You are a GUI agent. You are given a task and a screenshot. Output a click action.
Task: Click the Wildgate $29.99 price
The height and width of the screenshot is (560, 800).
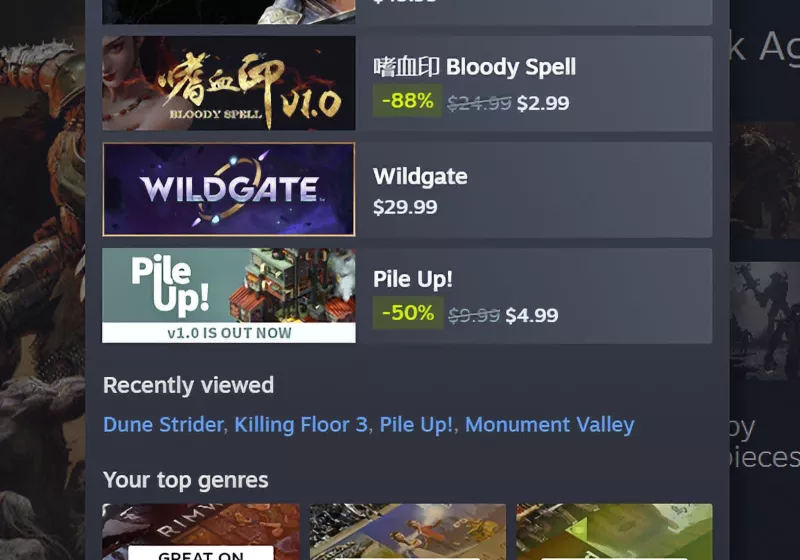click(405, 207)
